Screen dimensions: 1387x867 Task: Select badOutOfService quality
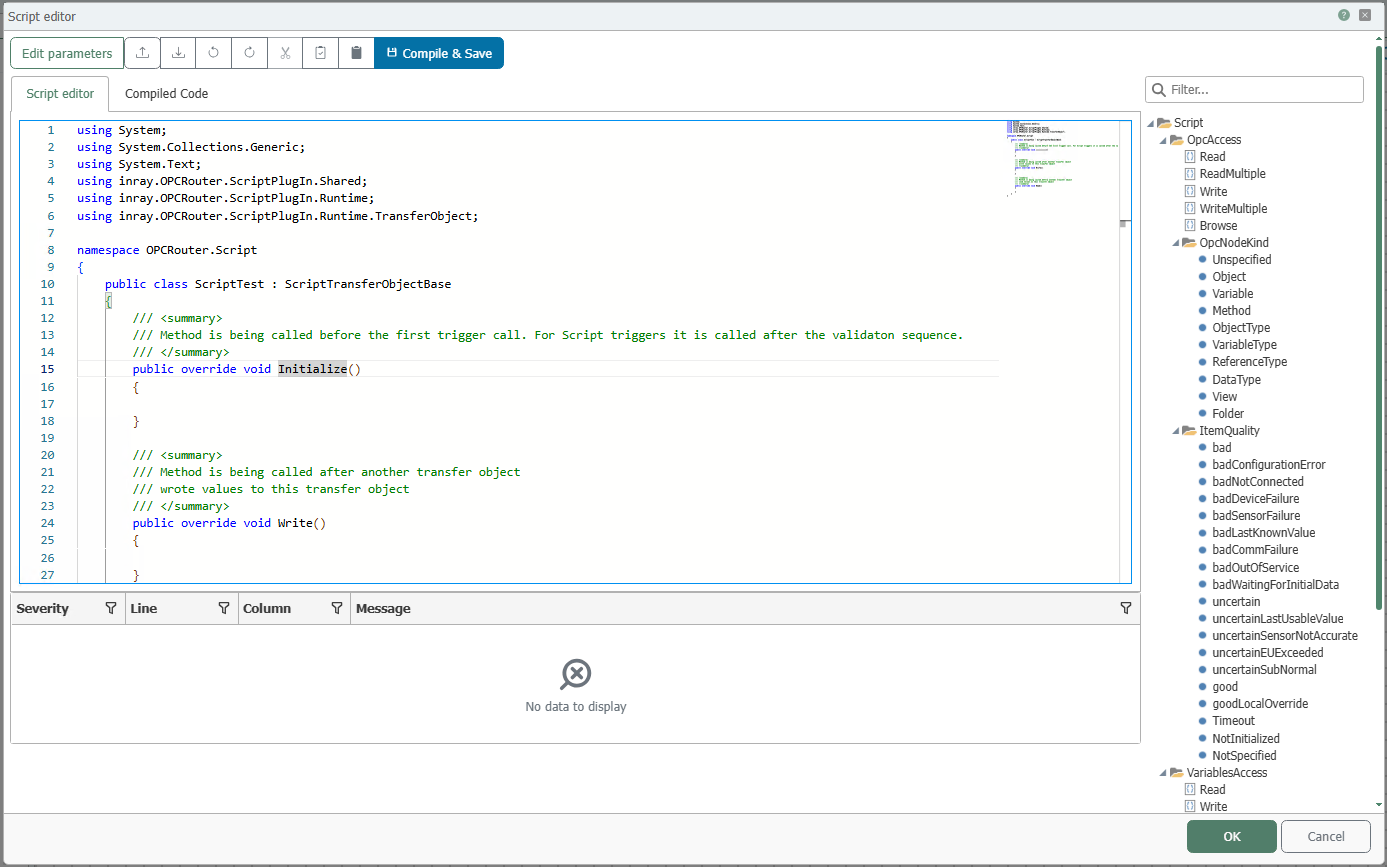(1256, 568)
